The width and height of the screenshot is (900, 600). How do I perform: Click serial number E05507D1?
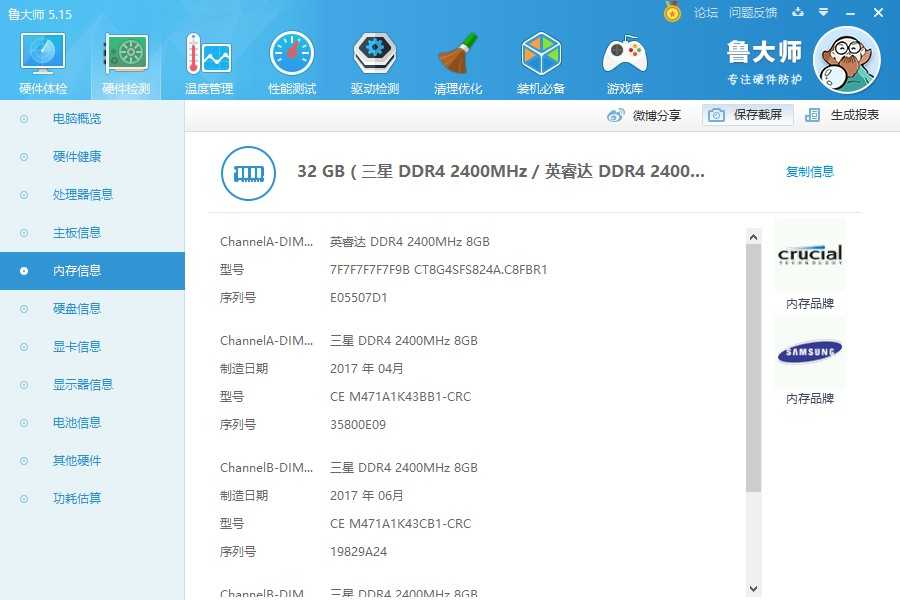click(x=358, y=298)
